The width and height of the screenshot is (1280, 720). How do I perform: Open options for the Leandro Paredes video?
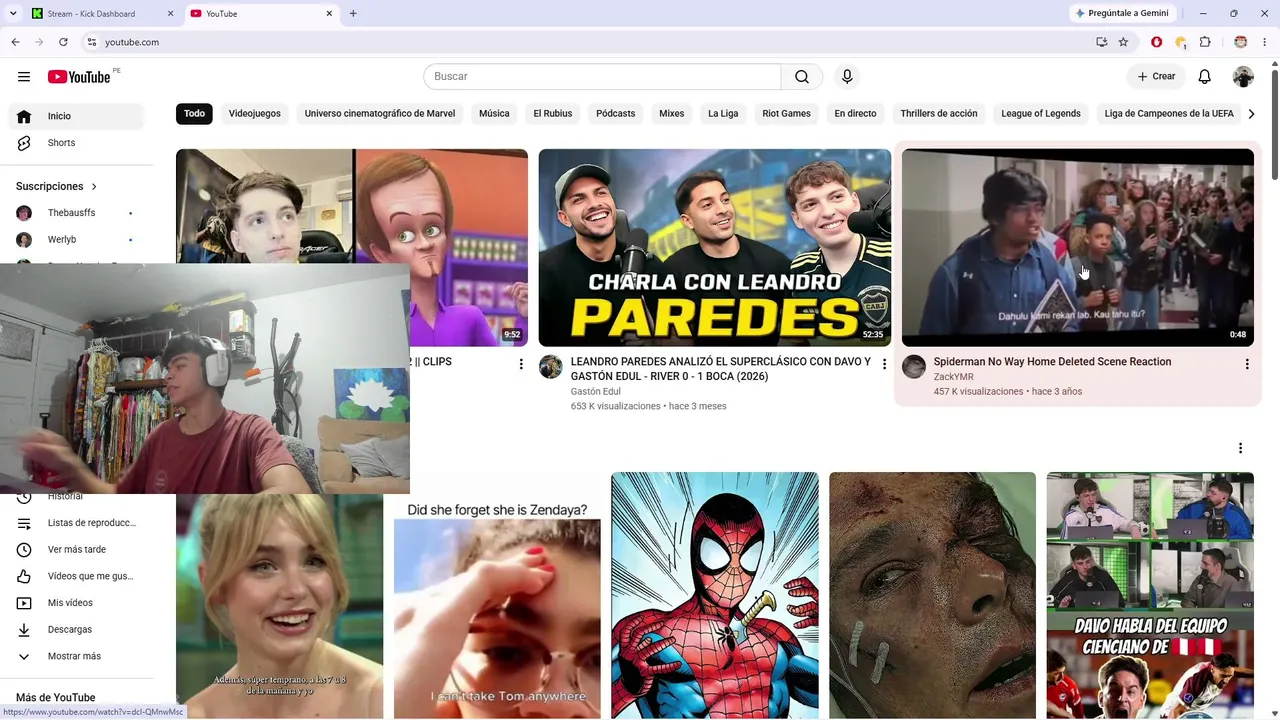(x=884, y=364)
